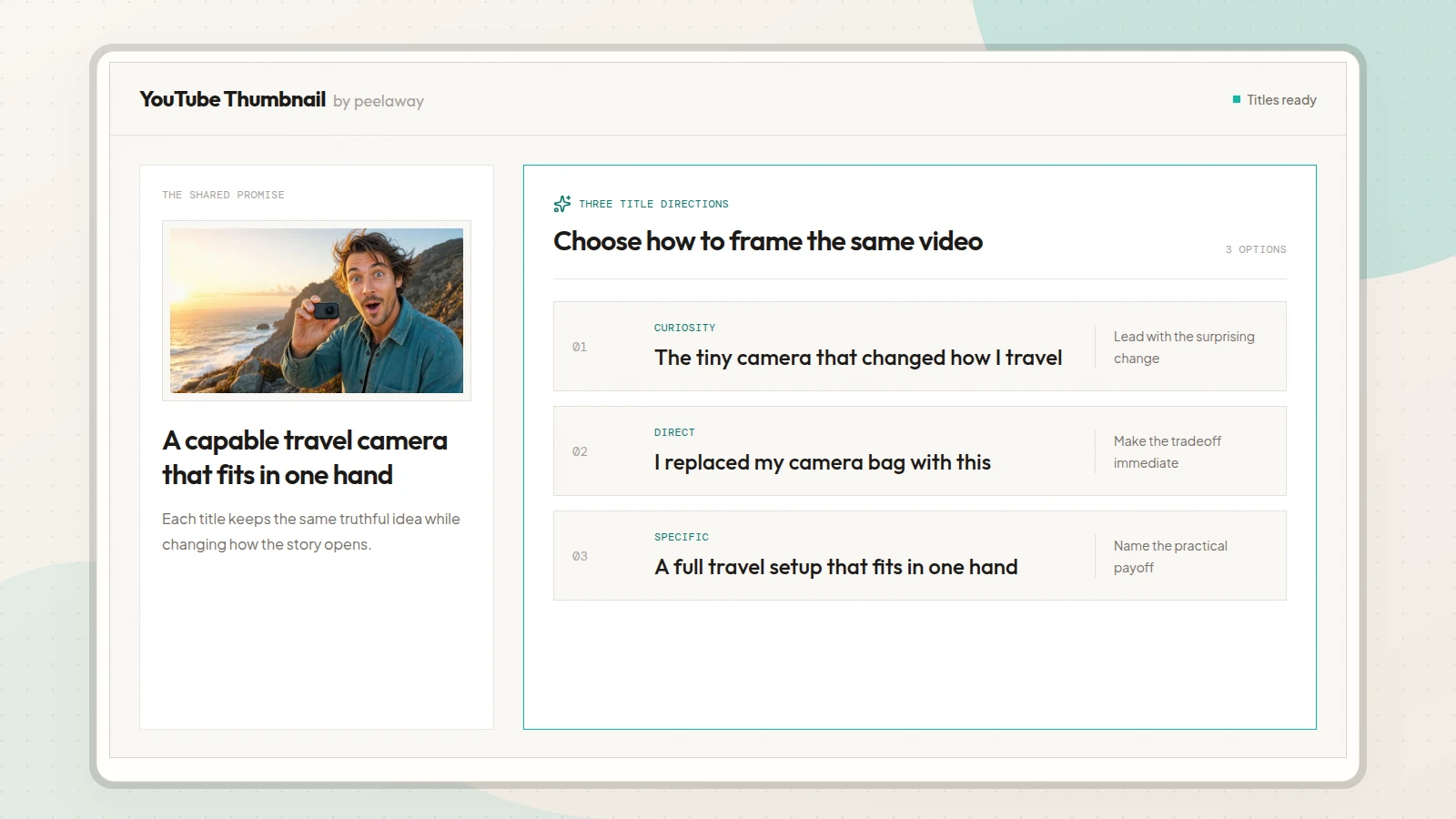Click 'A capable travel camera' headline
The width and height of the screenshot is (1456, 819).
[x=305, y=458]
